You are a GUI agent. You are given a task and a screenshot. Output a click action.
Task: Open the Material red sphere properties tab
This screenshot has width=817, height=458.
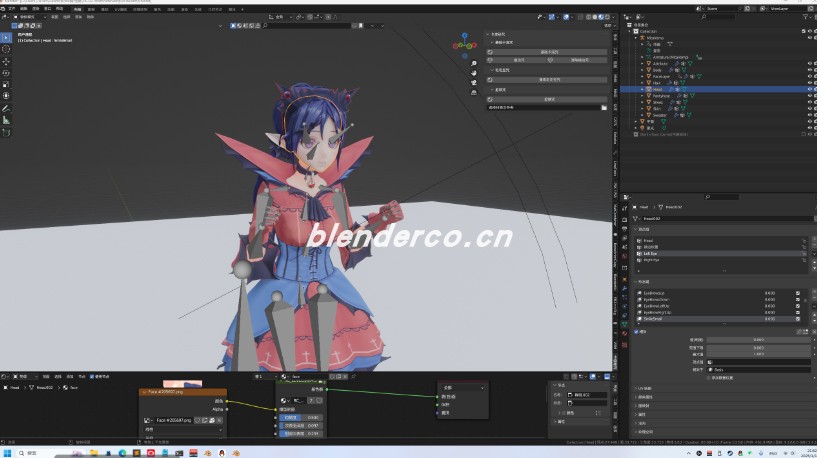pos(624,333)
